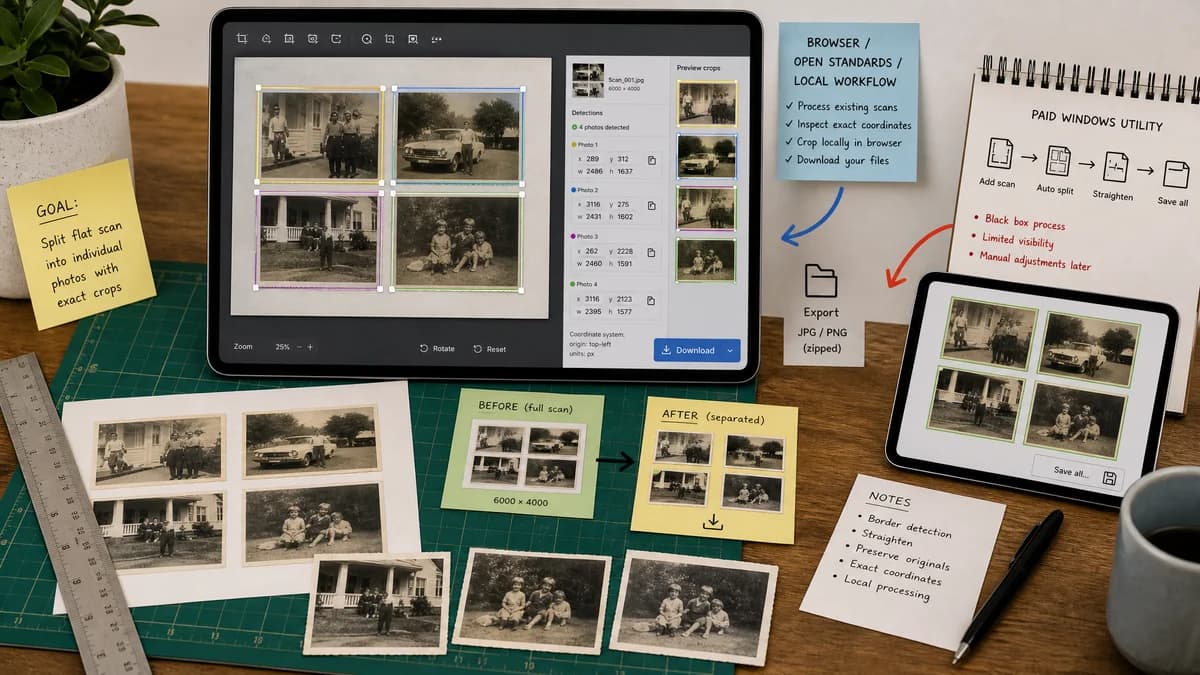1200x675 pixels.
Task: Click the Rotate button
Action: point(437,349)
